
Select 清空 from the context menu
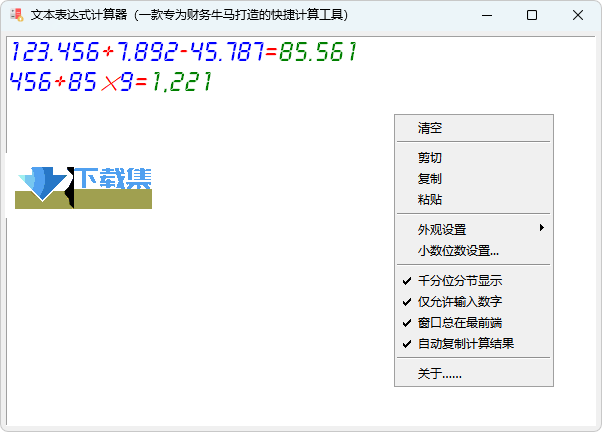point(430,128)
